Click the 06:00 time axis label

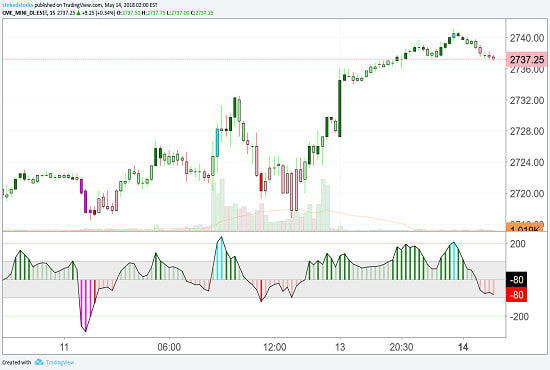(x=169, y=347)
